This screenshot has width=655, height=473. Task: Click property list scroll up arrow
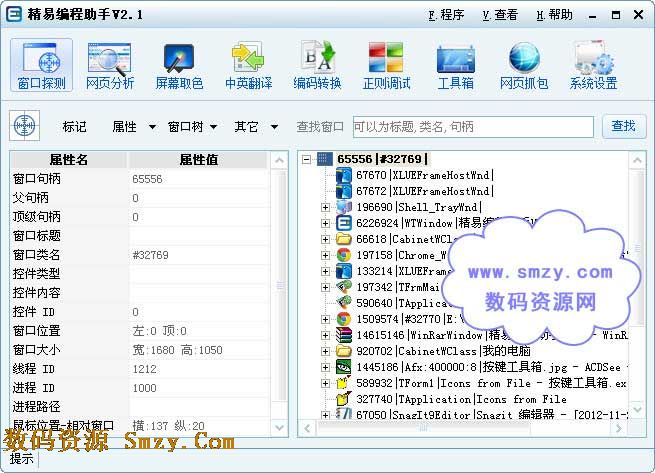(279, 160)
